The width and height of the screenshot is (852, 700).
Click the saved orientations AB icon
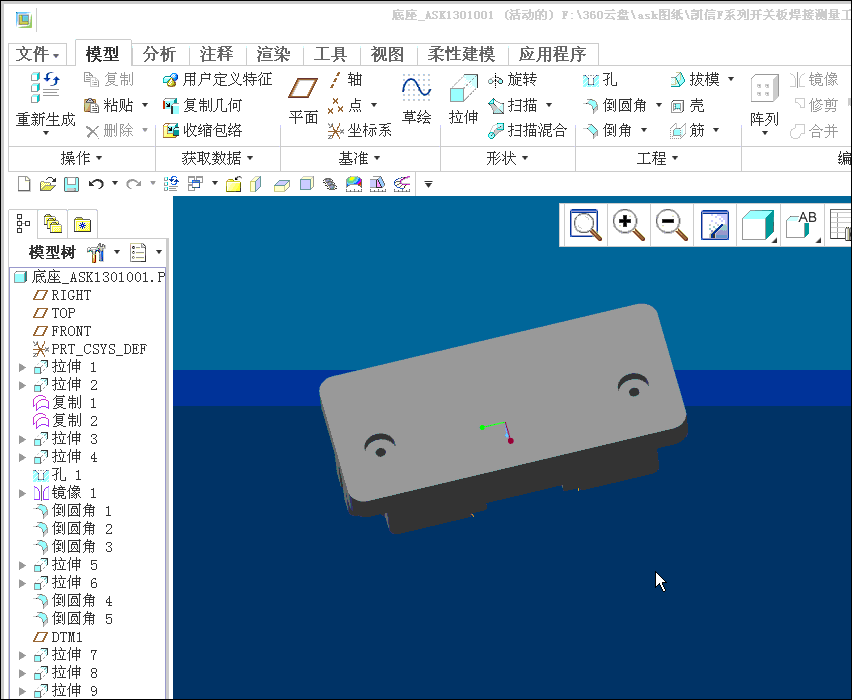[801, 225]
